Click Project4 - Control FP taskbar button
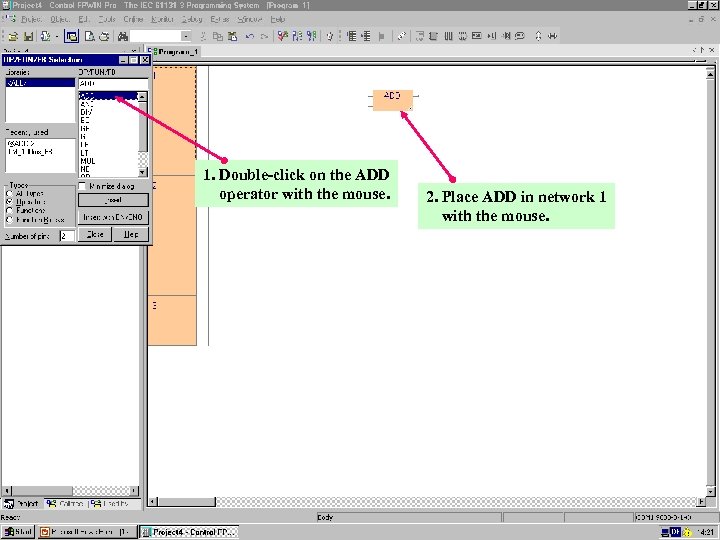This screenshot has height=540, width=720. 189,532
